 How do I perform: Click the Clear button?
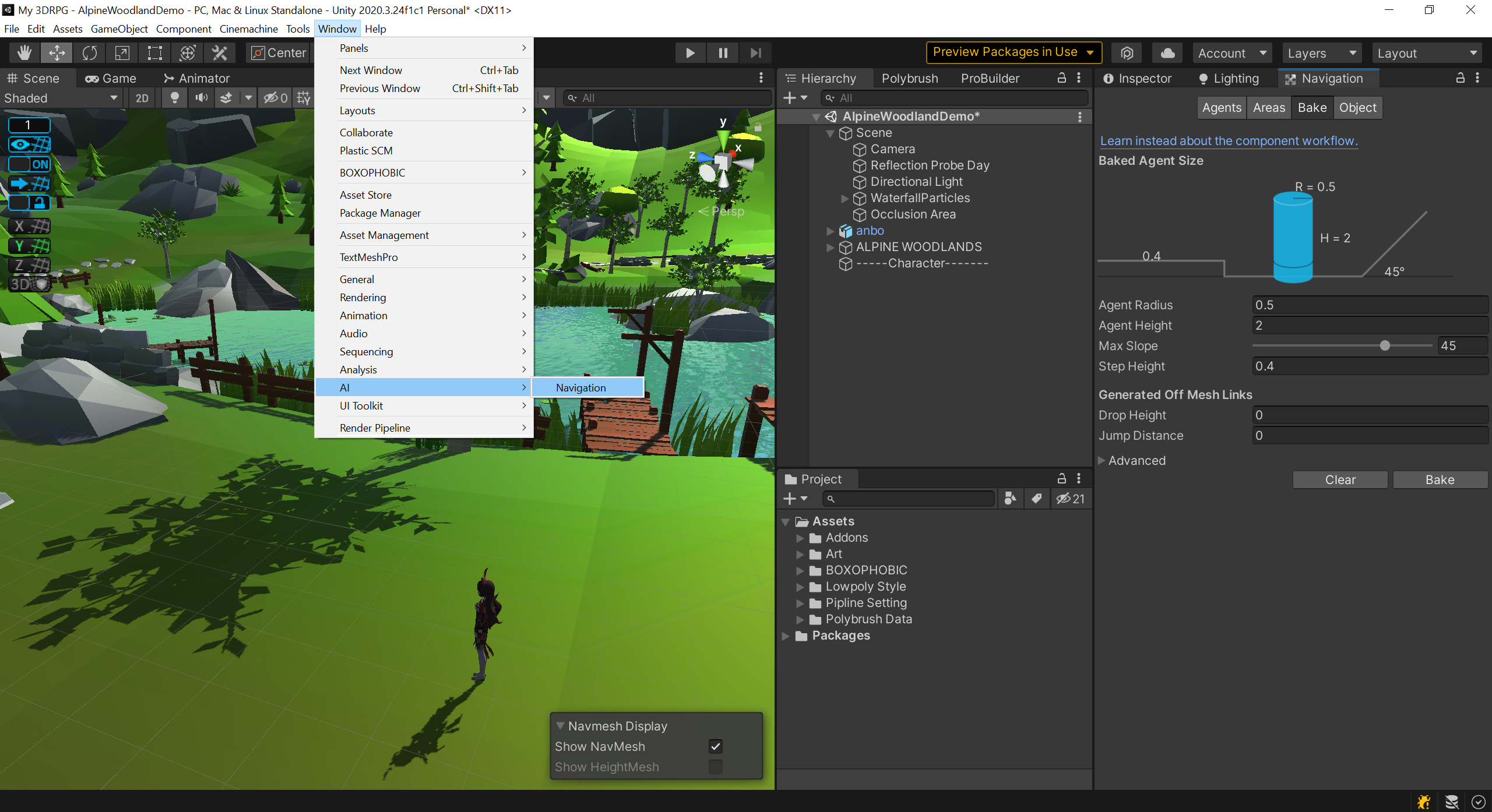click(x=1340, y=479)
